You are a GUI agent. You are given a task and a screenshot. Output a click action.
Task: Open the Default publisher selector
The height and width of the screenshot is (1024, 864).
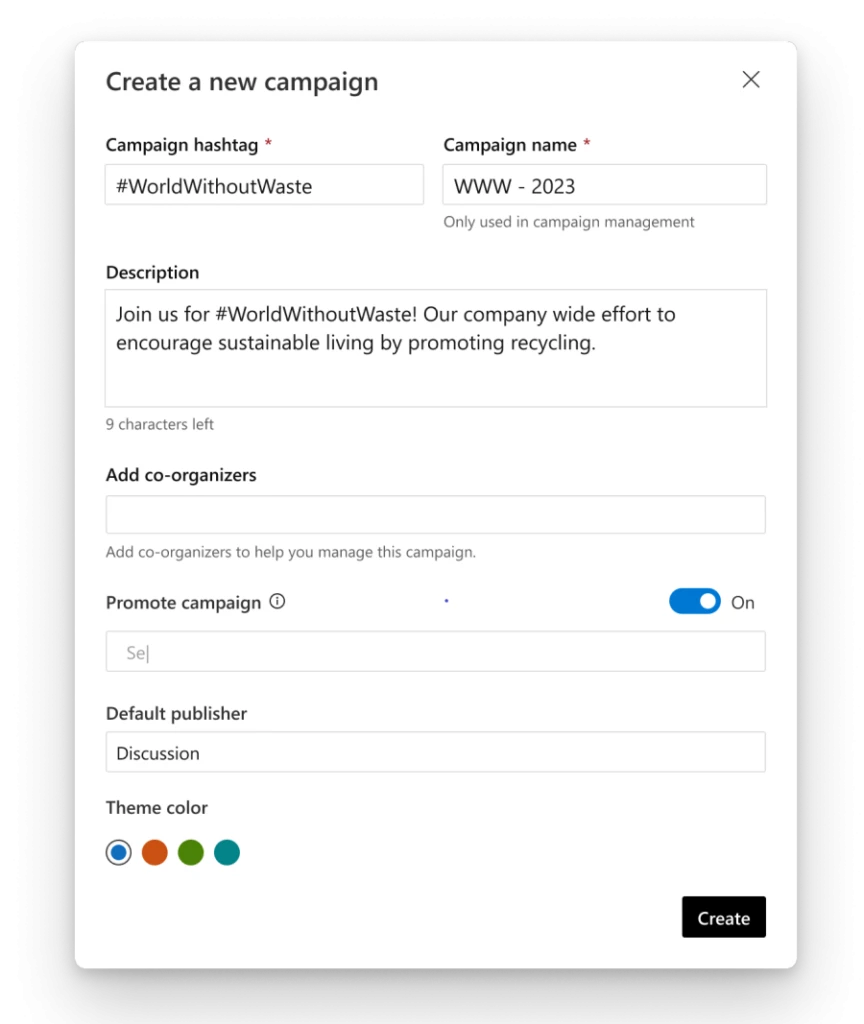point(435,752)
